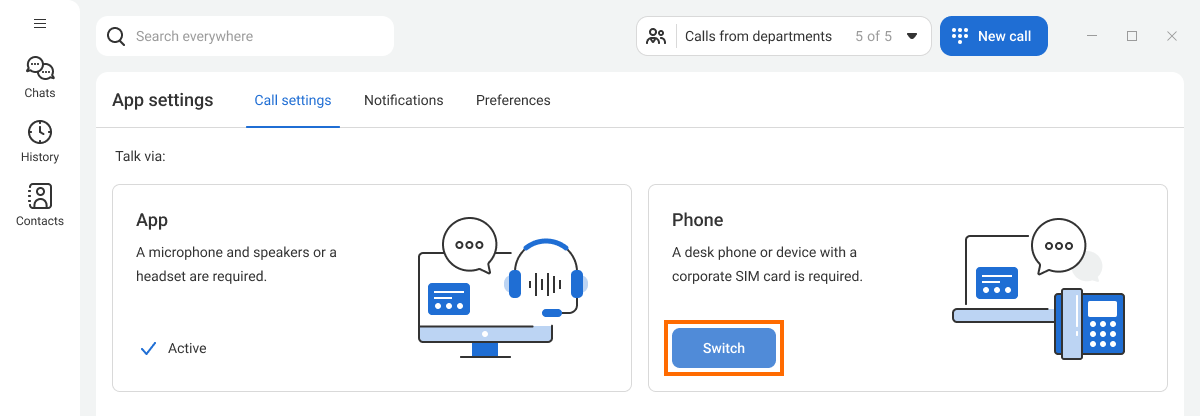Screen dimensions: 1200x416
Task: Click the search magnifier icon
Action: pyautogui.click(x=116, y=36)
